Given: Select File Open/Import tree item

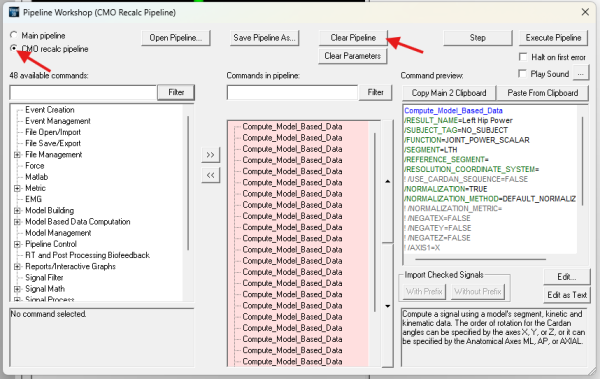Looking at the screenshot, I should coord(53,132).
